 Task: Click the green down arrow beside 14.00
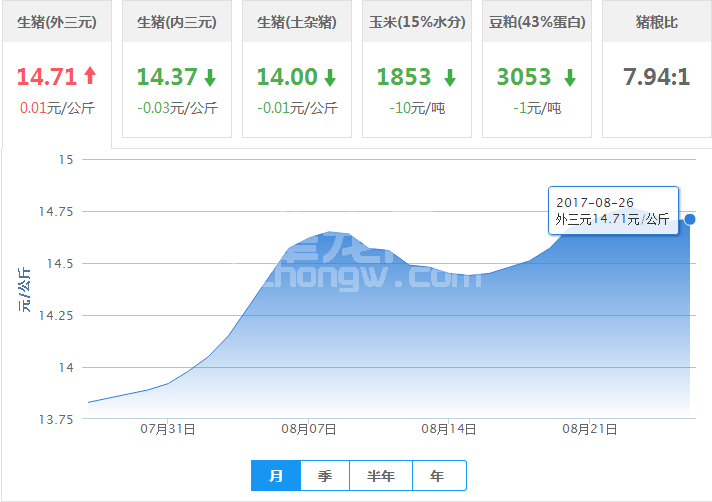[x=330, y=78]
